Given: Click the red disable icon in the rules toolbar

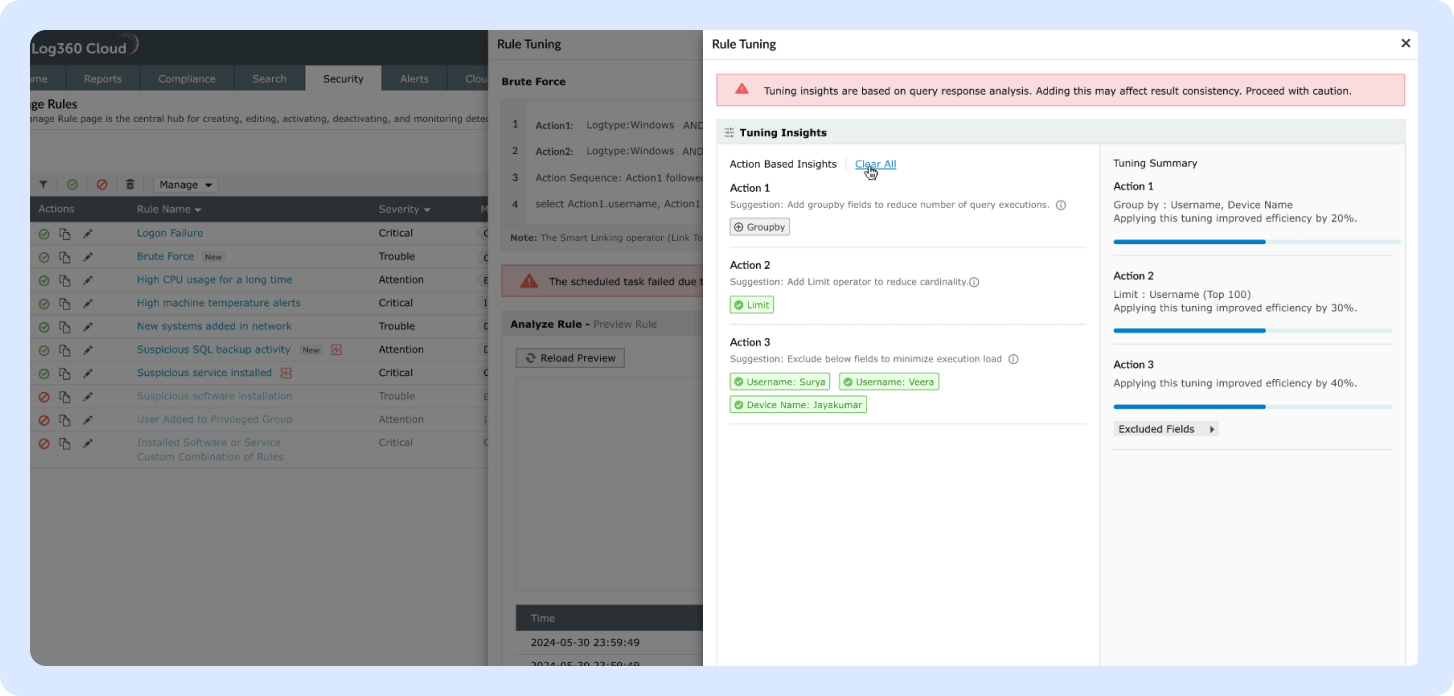Looking at the screenshot, I should pyautogui.click(x=101, y=185).
